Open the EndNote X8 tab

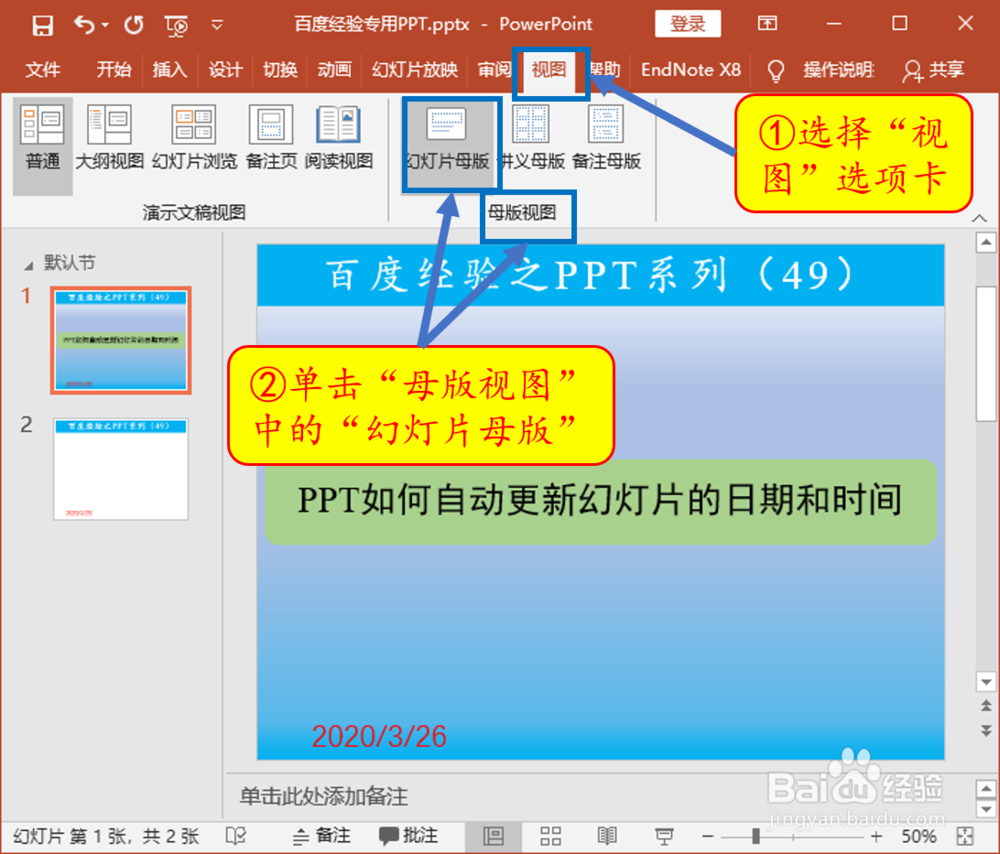pos(691,70)
